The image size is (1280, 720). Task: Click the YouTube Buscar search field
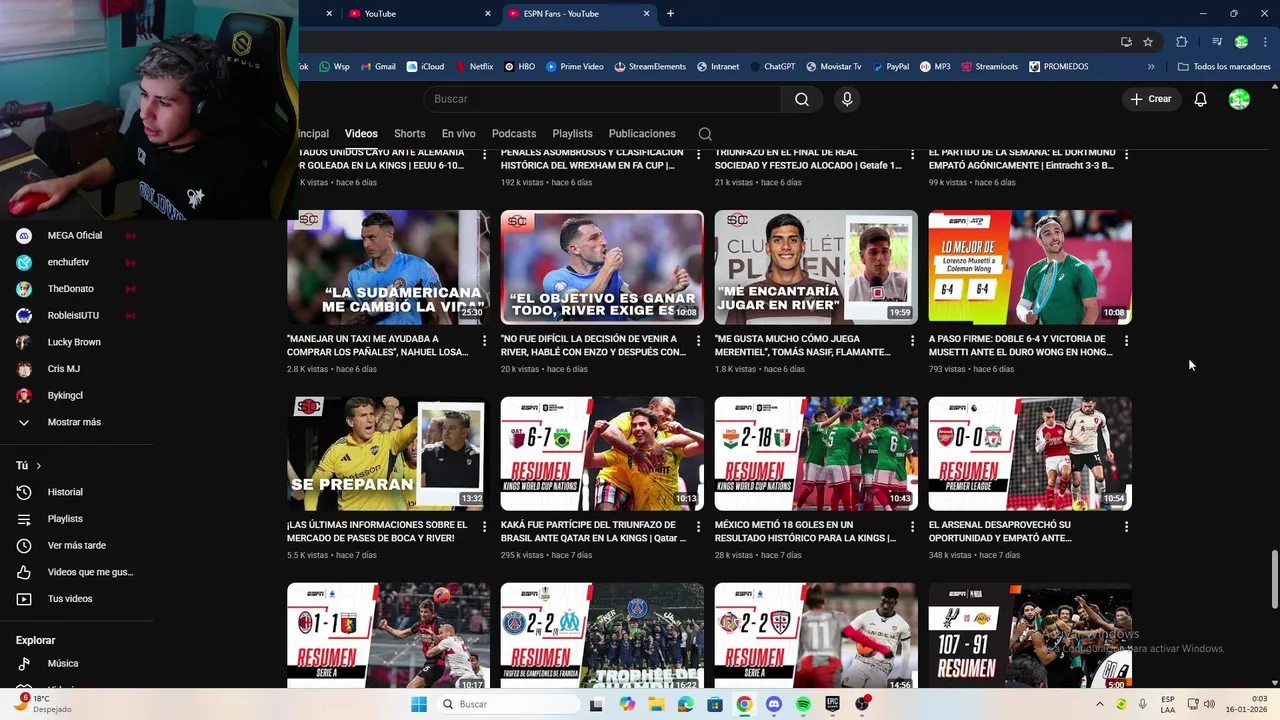click(x=602, y=99)
